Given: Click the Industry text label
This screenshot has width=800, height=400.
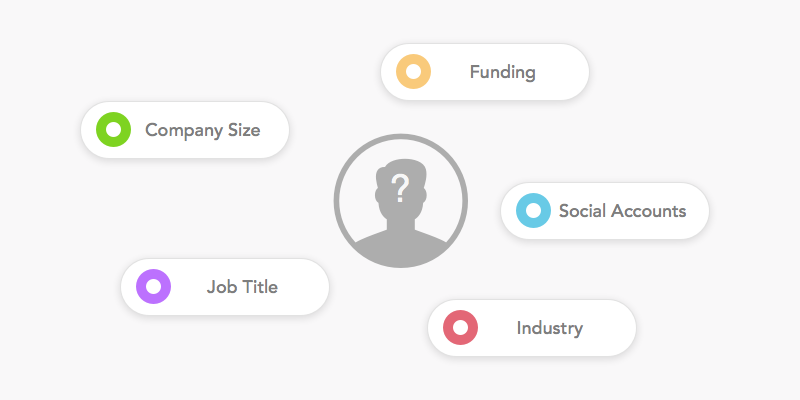Looking at the screenshot, I should tap(549, 328).
